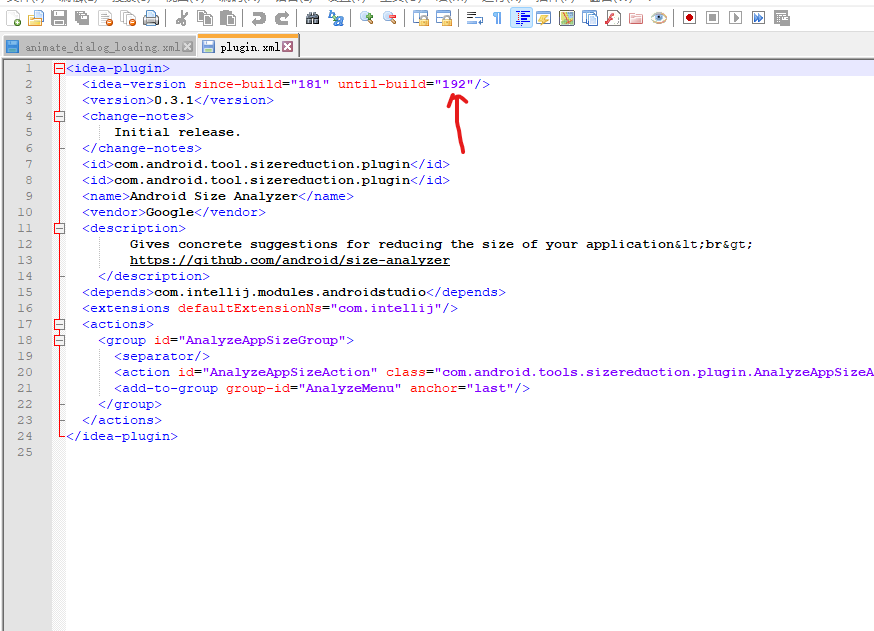Save all open documents
This screenshot has height=631, width=874.
point(81,17)
